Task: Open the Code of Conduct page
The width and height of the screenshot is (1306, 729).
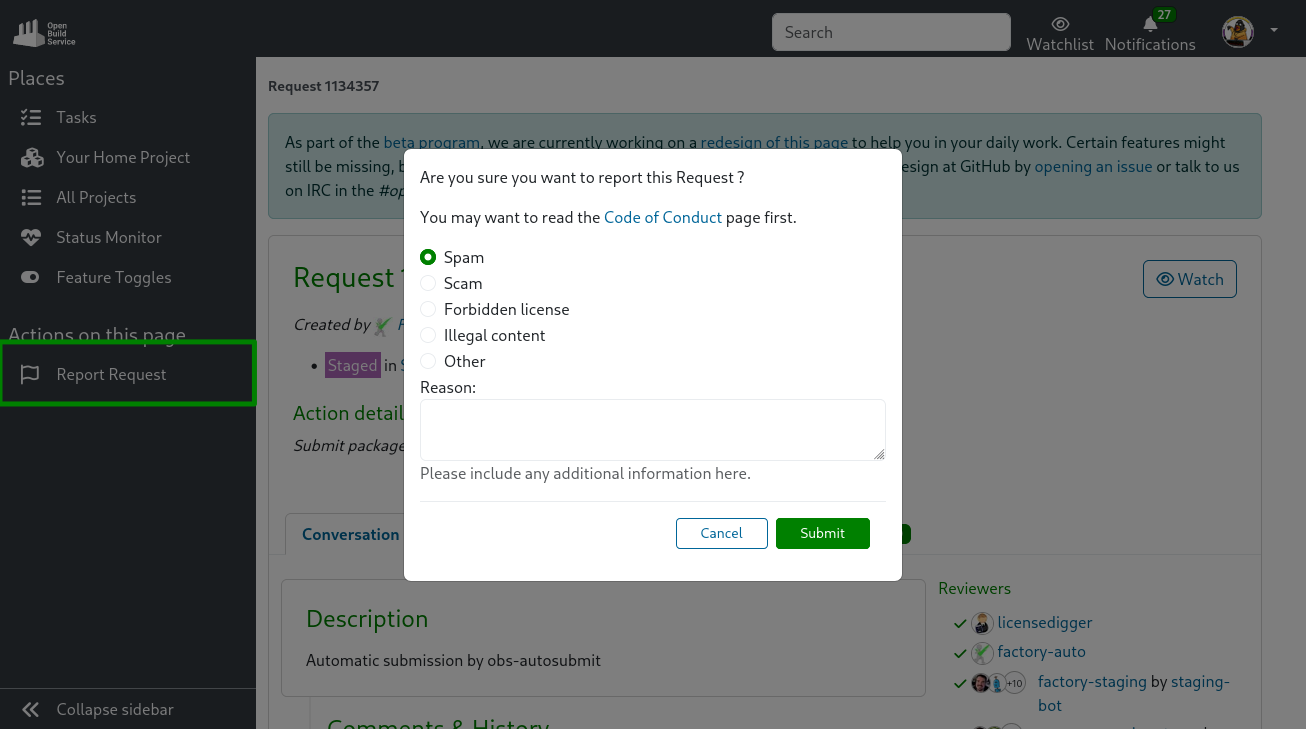Action: click(663, 217)
